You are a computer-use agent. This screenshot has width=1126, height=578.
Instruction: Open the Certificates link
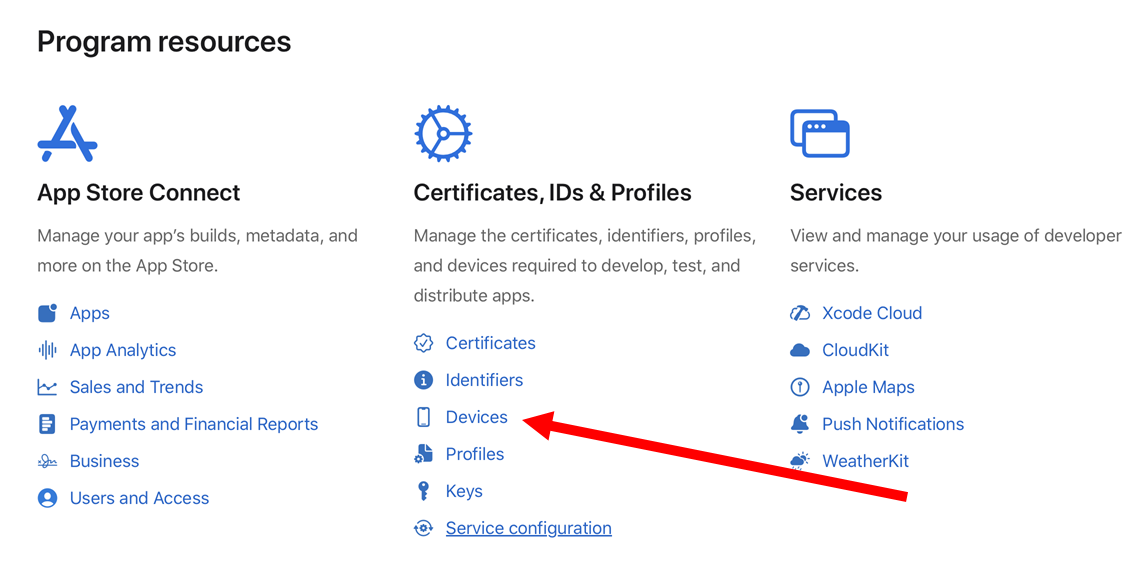pos(490,343)
